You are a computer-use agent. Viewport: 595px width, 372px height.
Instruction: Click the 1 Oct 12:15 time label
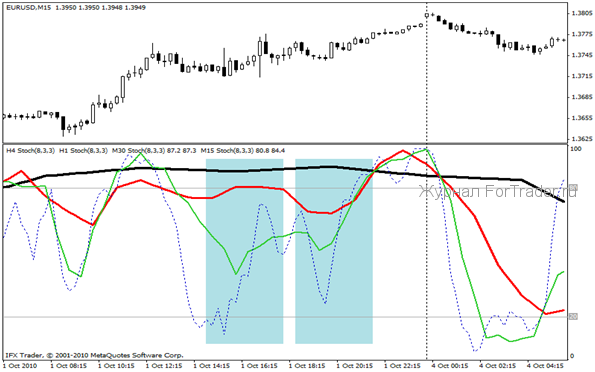tap(164, 366)
